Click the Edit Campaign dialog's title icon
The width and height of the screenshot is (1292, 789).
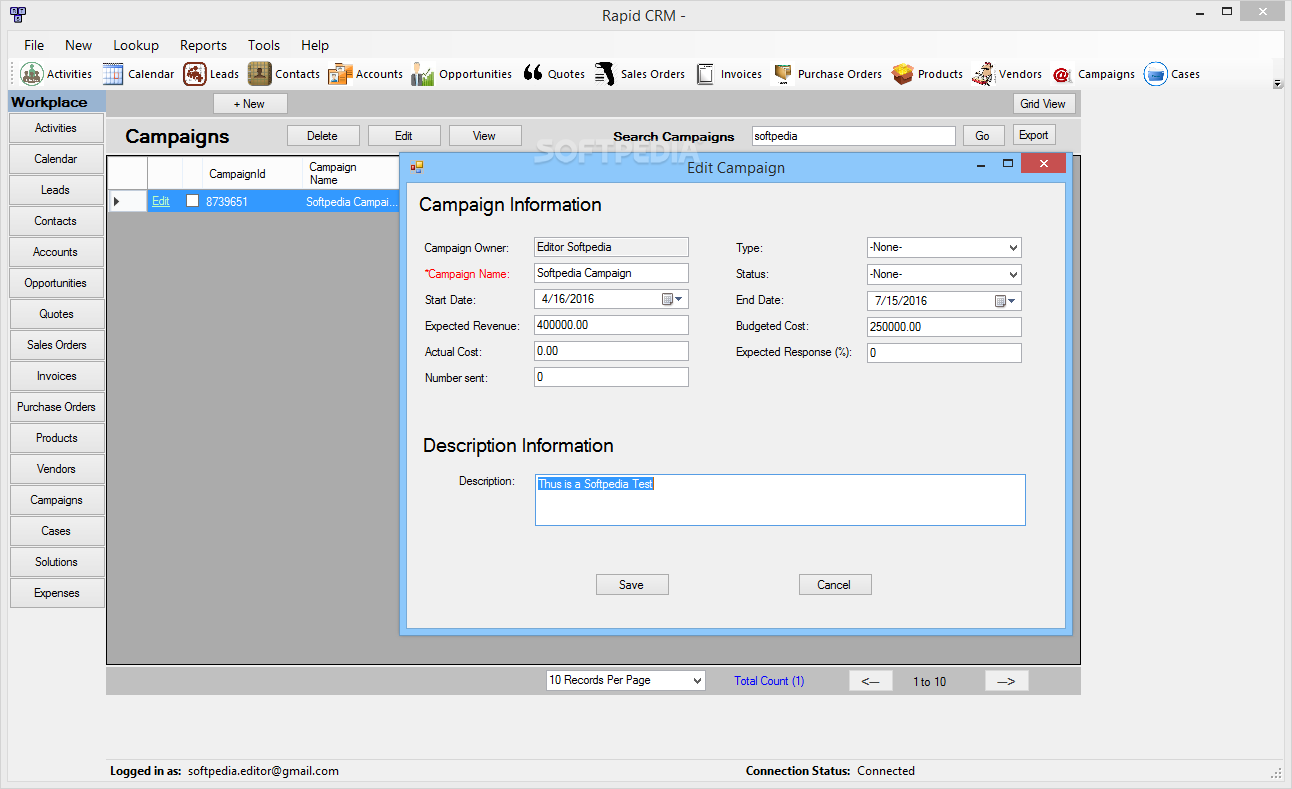417,167
